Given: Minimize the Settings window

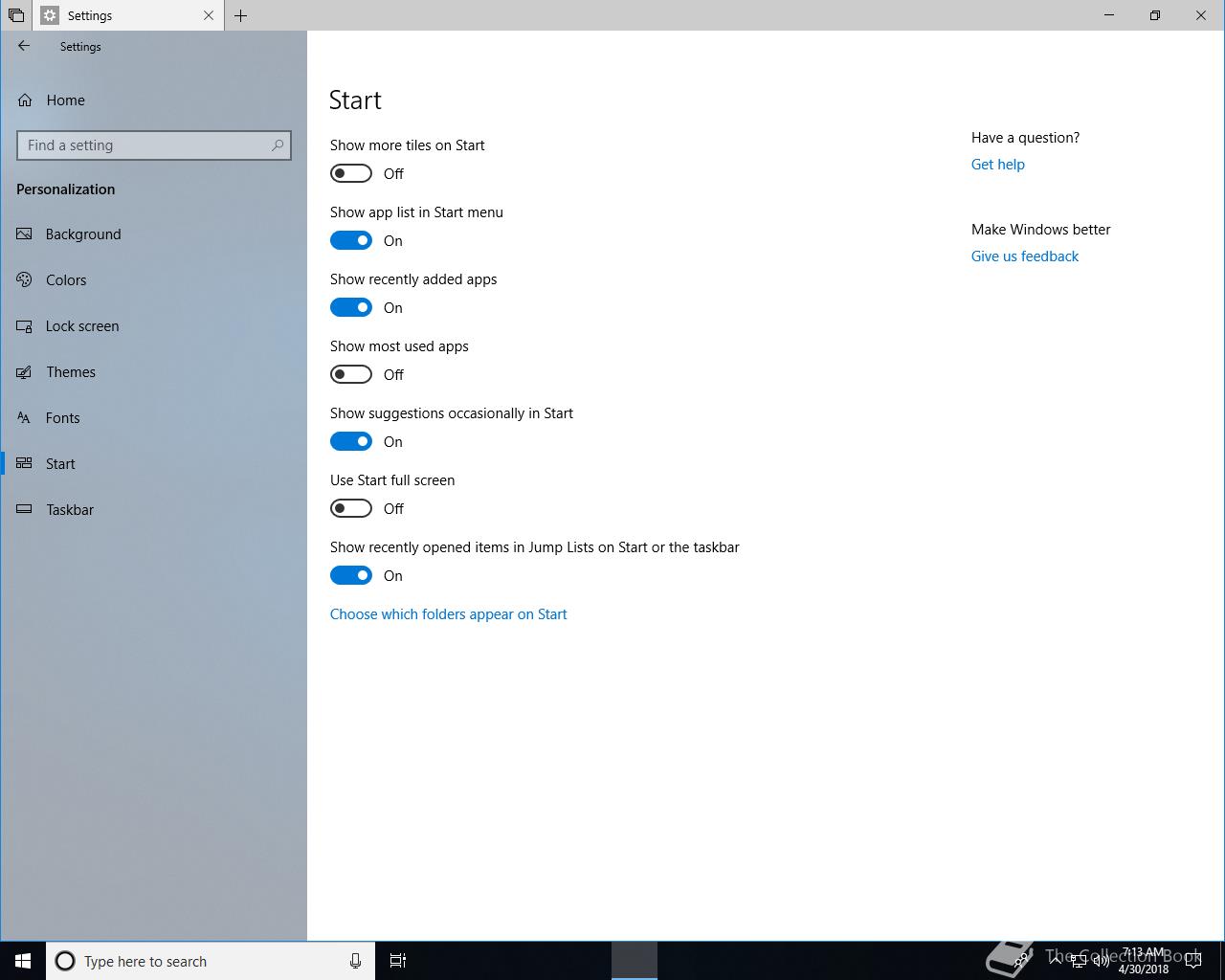Looking at the screenshot, I should (x=1110, y=15).
